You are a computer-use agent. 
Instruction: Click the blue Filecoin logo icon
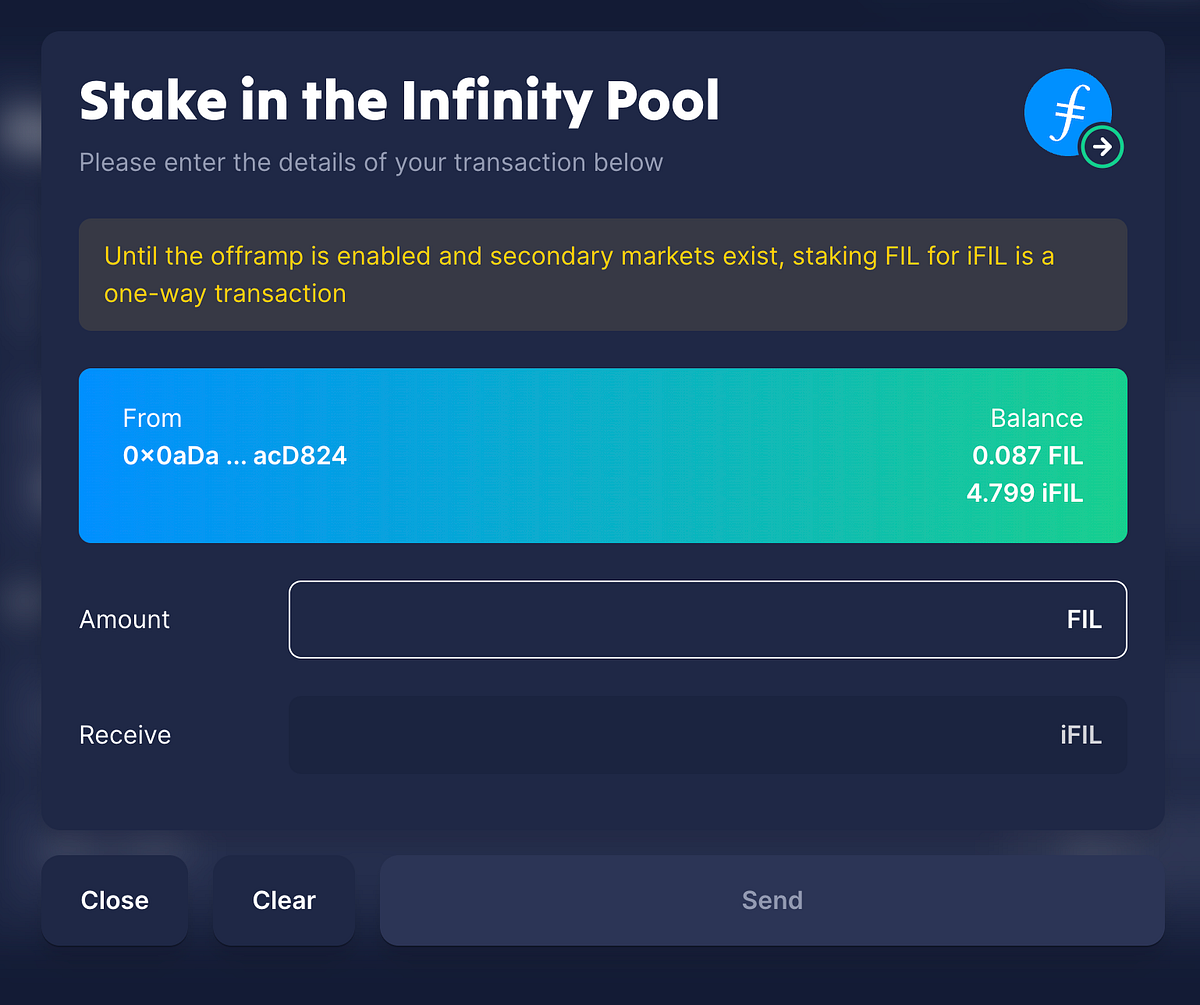click(1068, 112)
